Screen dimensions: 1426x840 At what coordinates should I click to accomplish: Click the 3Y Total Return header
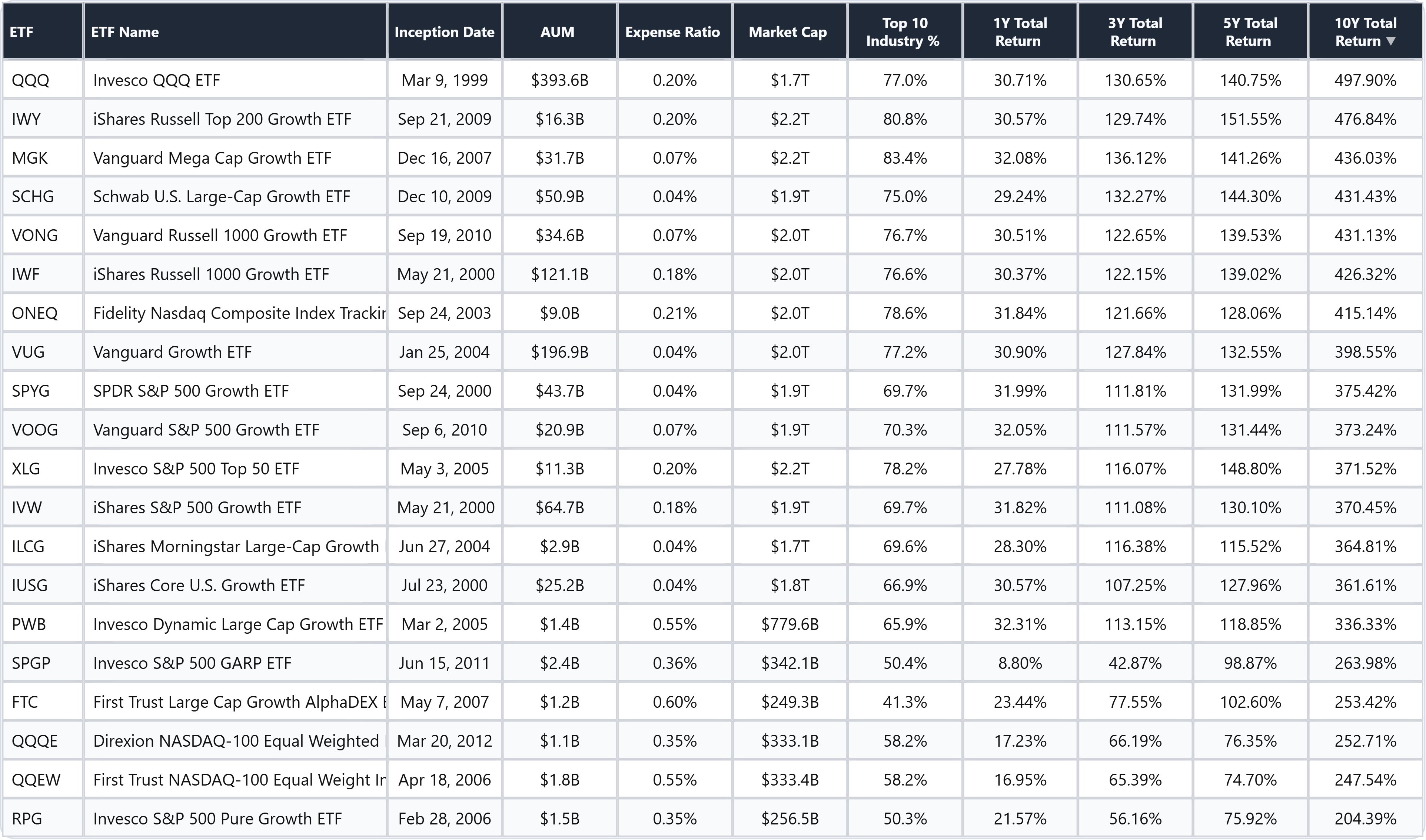coord(1134,32)
